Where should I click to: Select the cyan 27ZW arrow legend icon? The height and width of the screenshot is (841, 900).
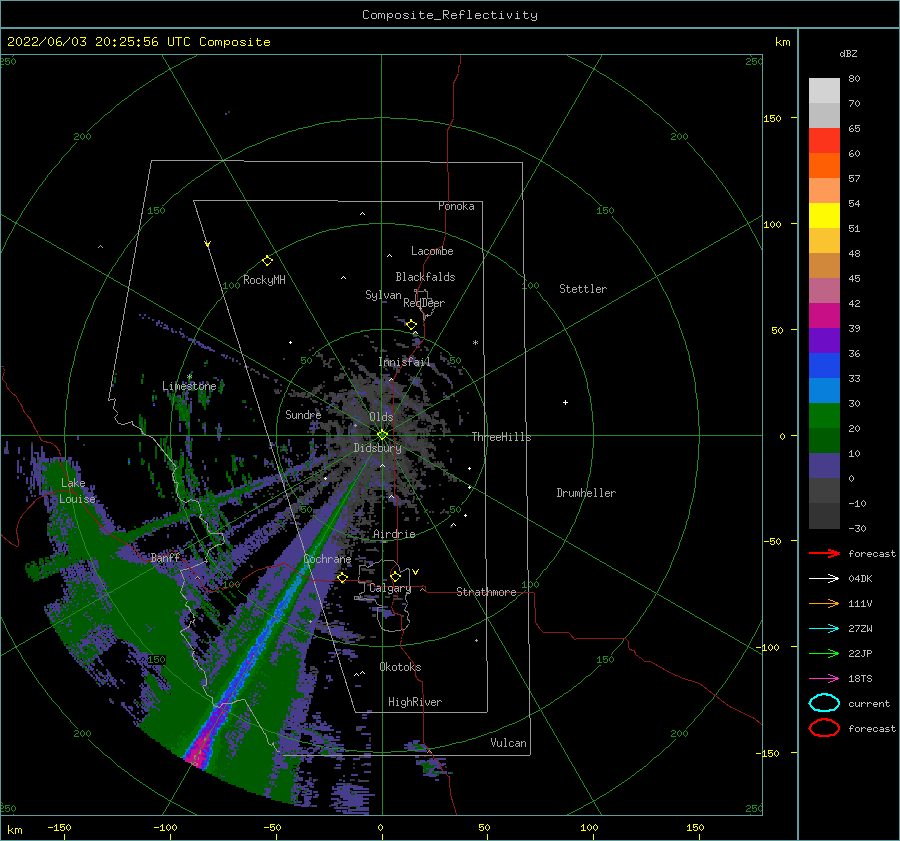[824, 629]
